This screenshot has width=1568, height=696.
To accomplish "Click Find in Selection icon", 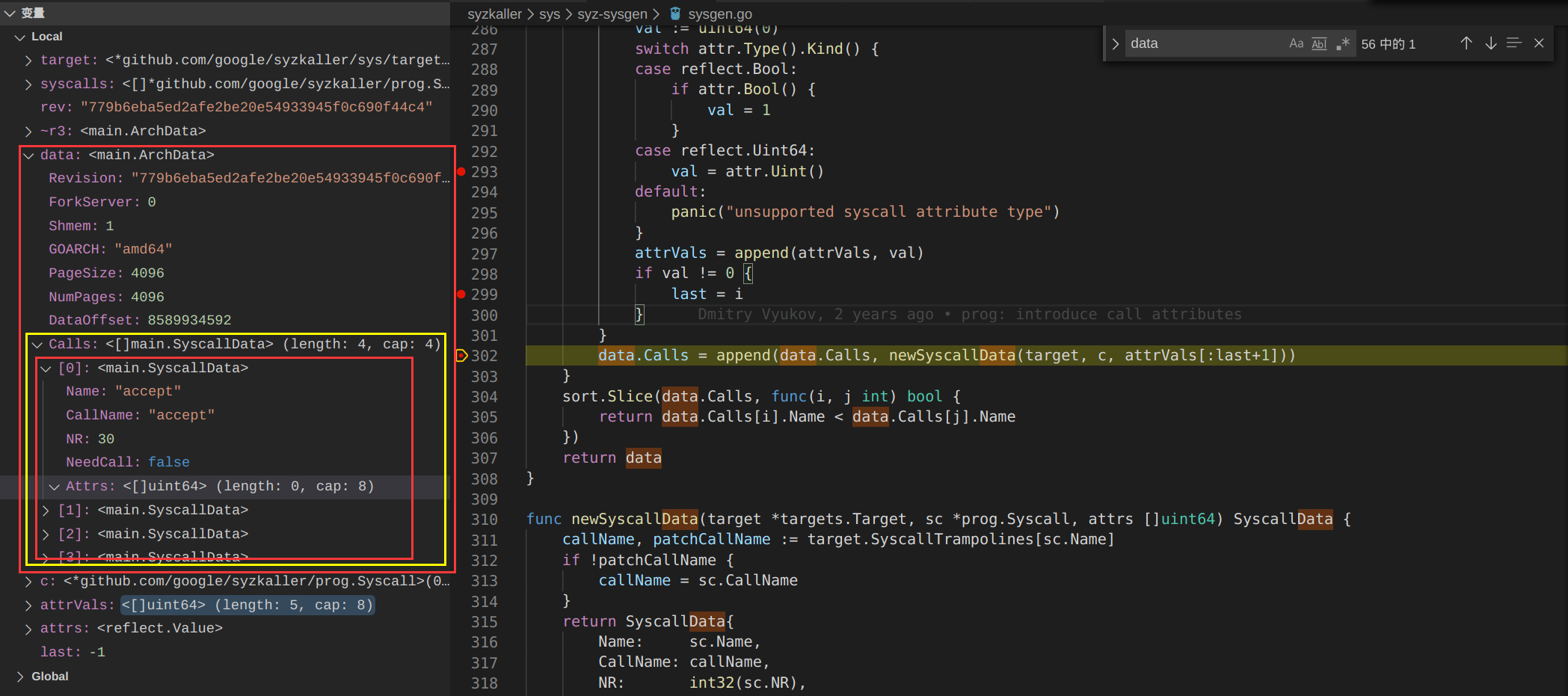I will click(x=1514, y=43).
